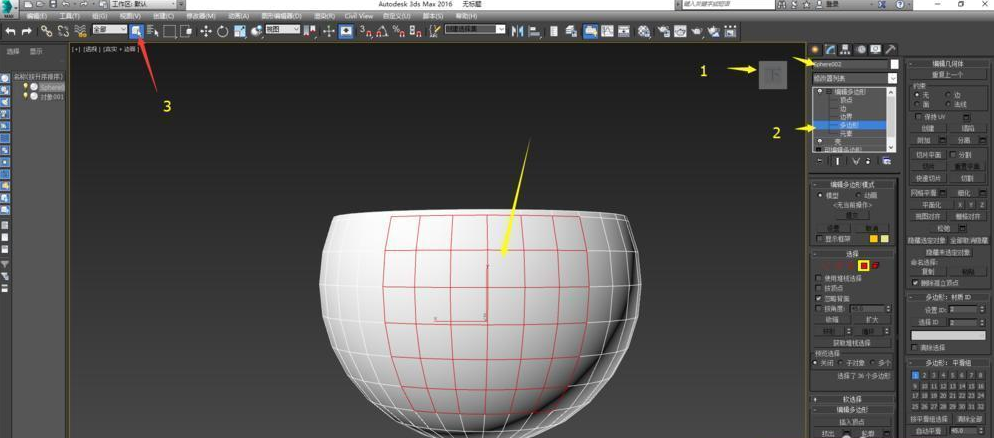Click the 重复上一个 button
The image size is (994, 438).
946,75
